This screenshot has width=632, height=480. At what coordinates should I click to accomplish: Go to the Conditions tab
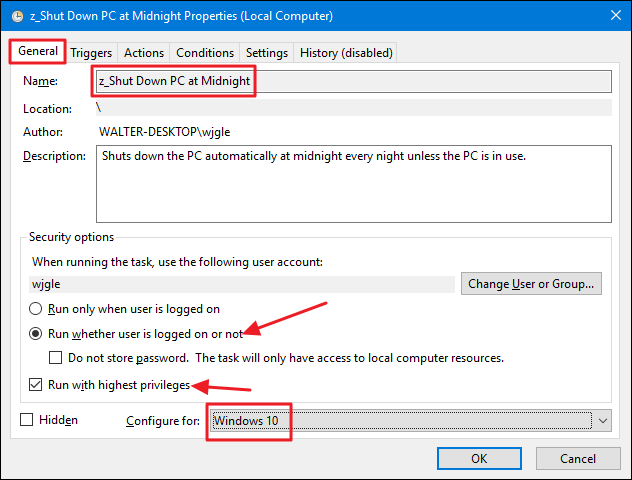(205, 52)
